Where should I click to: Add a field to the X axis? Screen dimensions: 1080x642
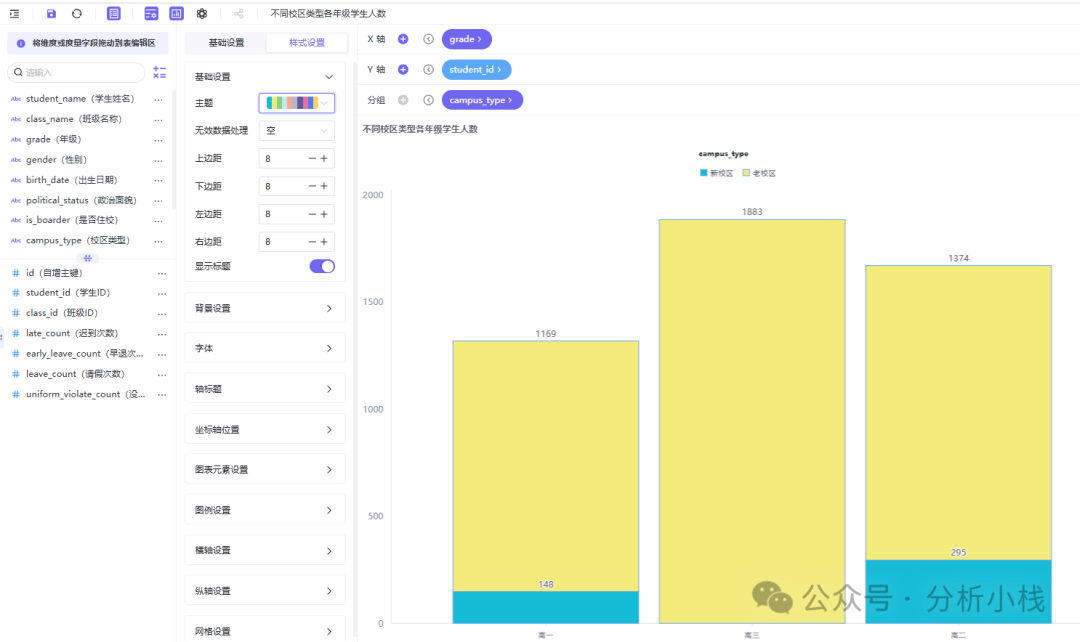click(403, 39)
